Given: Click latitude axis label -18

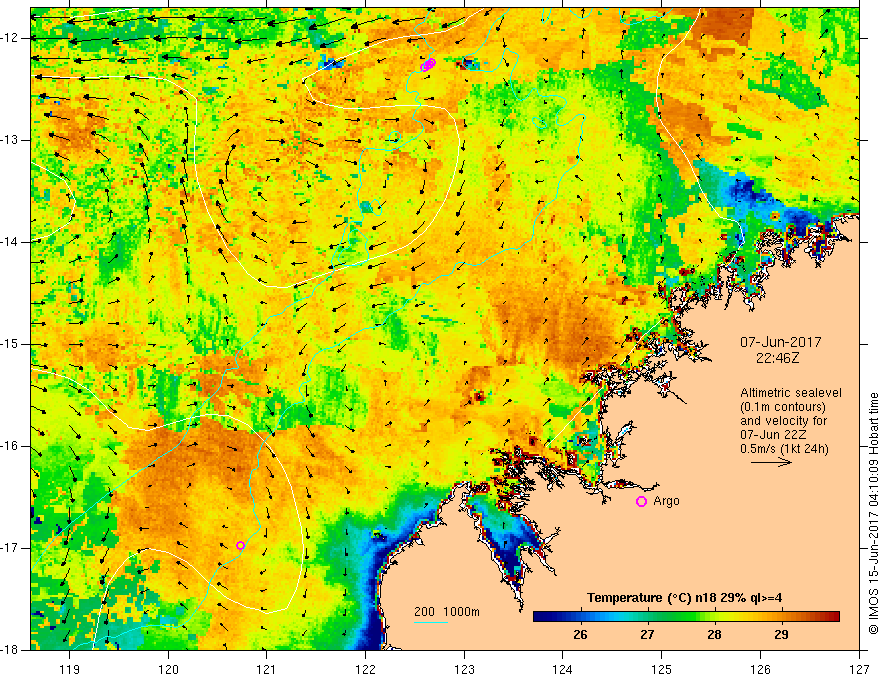Looking at the screenshot, I should click(x=11, y=650).
